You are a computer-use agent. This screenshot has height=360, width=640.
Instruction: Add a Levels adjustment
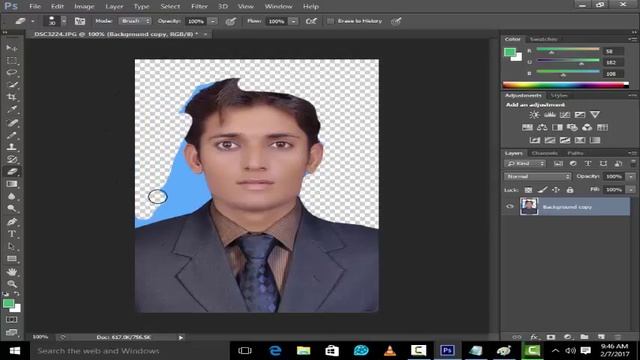pyautogui.click(x=549, y=115)
